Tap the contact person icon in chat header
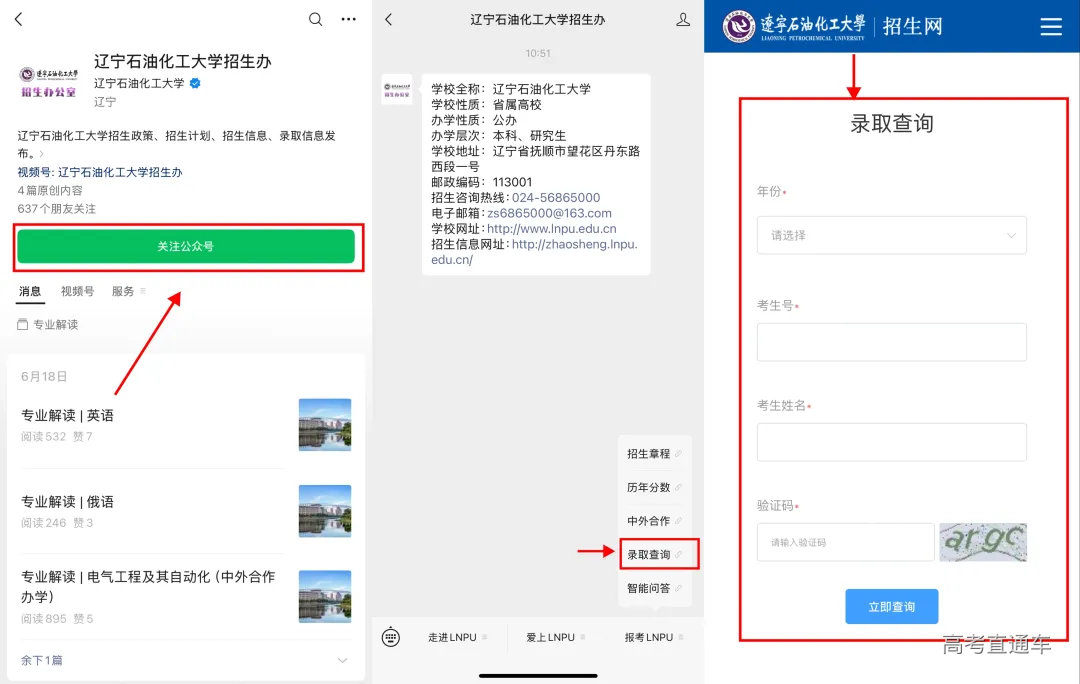 click(684, 19)
